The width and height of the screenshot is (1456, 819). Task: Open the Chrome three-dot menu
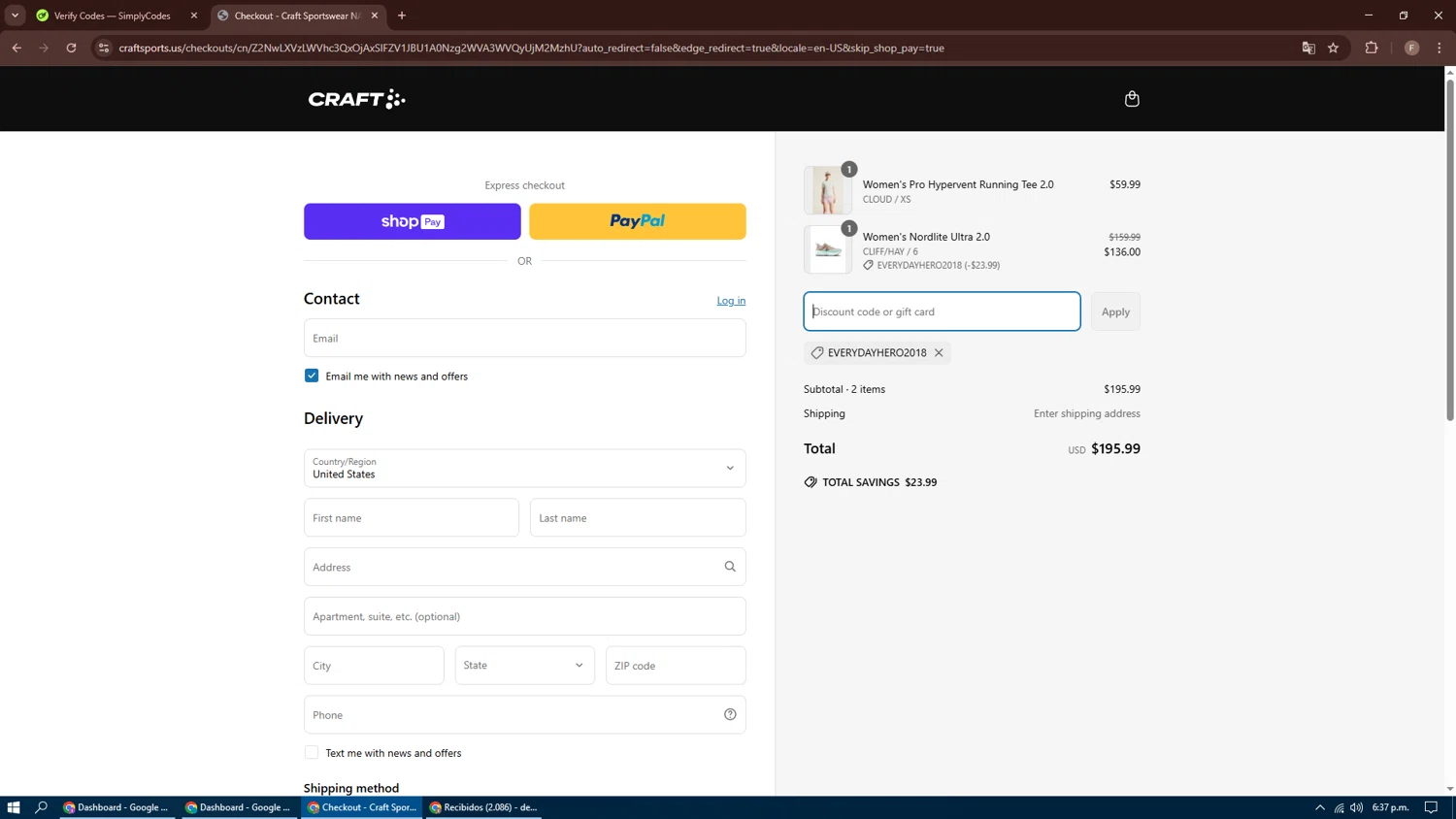pyautogui.click(x=1439, y=48)
